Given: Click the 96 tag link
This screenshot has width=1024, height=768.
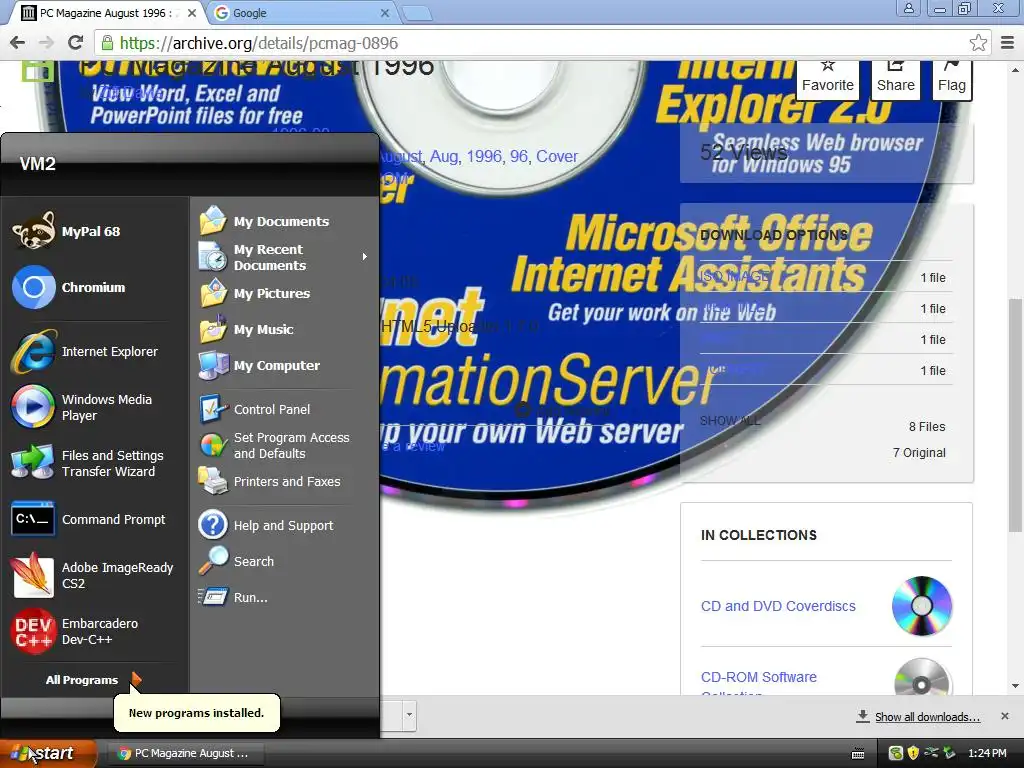Looking at the screenshot, I should (x=519, y=157).
